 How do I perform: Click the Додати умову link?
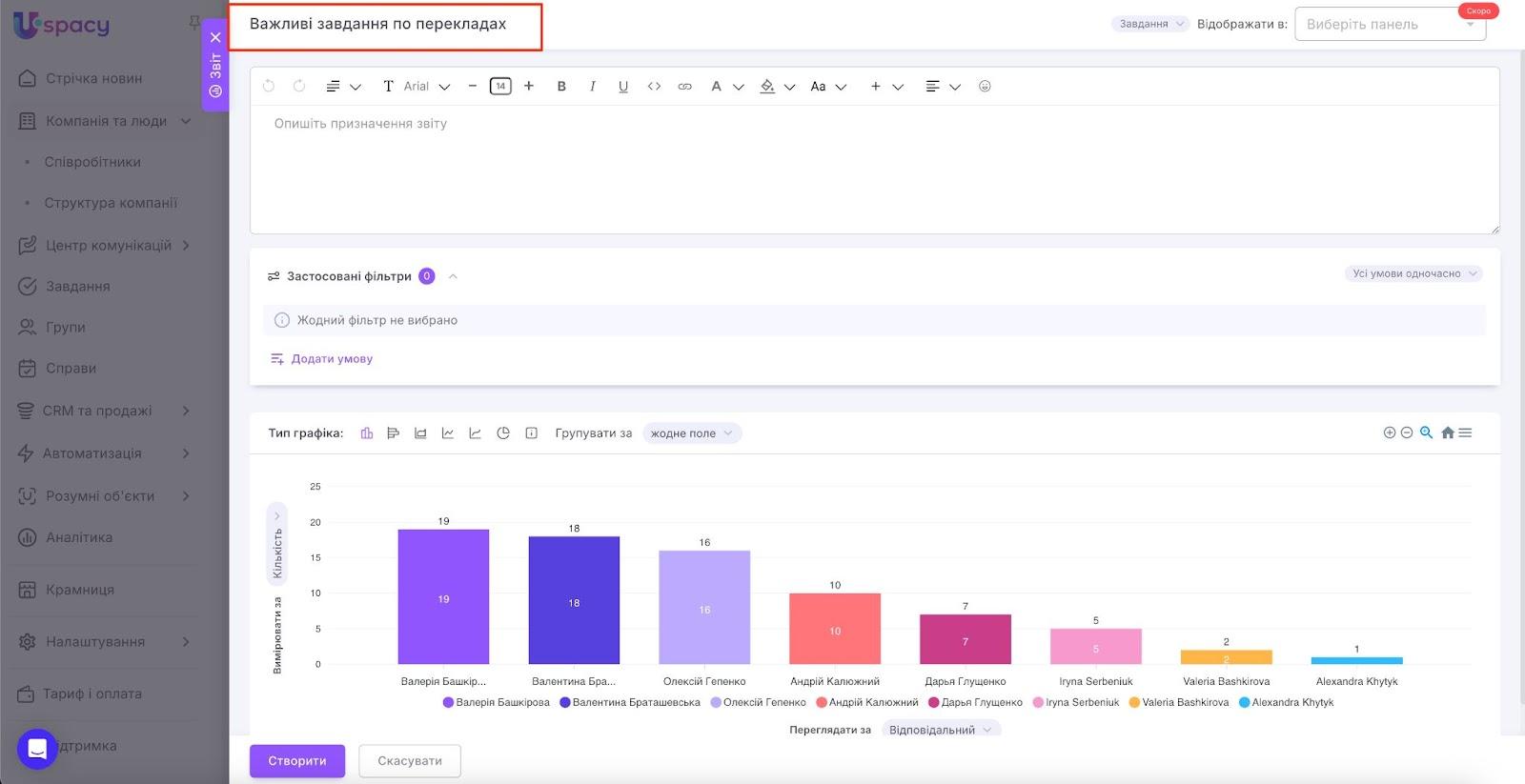[x=331, y=359]
